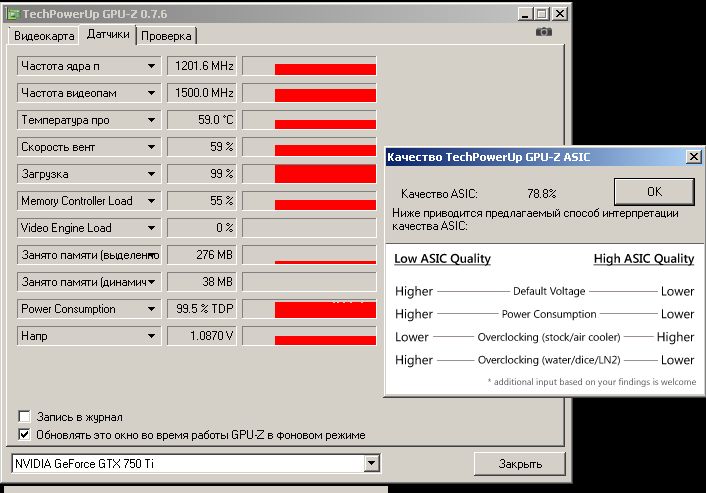Switch to the Видеокарта tab
Screen dimensions: 706x493
(44, 36)
